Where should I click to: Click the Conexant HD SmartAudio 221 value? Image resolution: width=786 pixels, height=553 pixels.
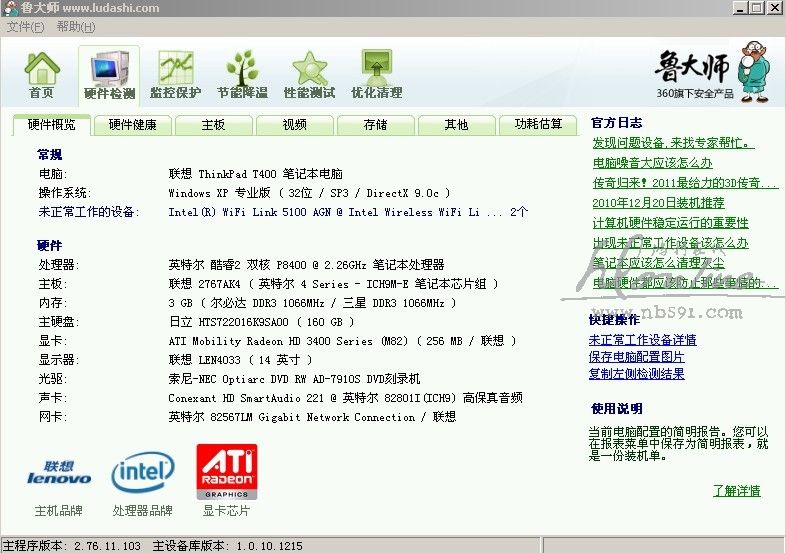coord(345,398)
